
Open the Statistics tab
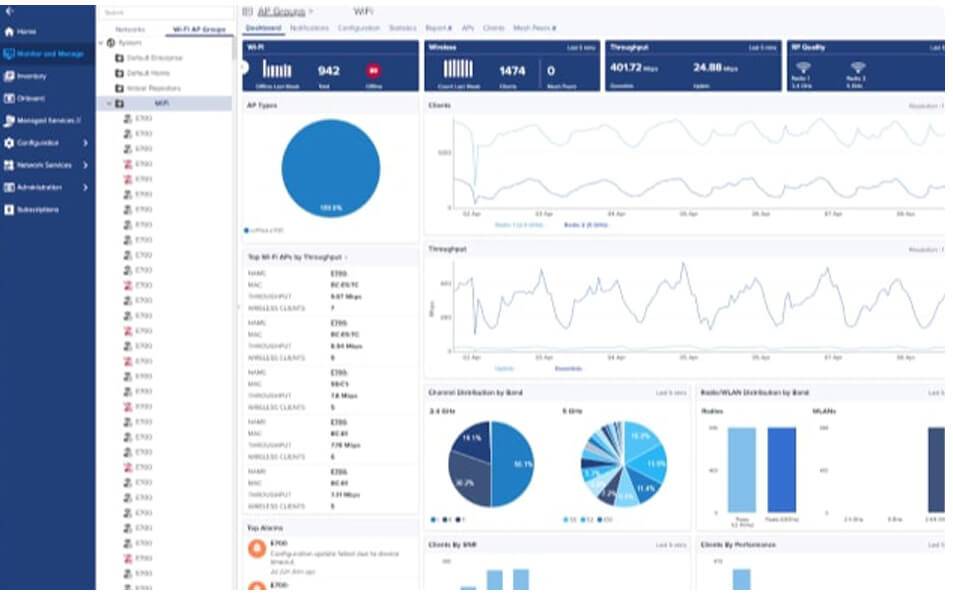(x=402, y=28)
